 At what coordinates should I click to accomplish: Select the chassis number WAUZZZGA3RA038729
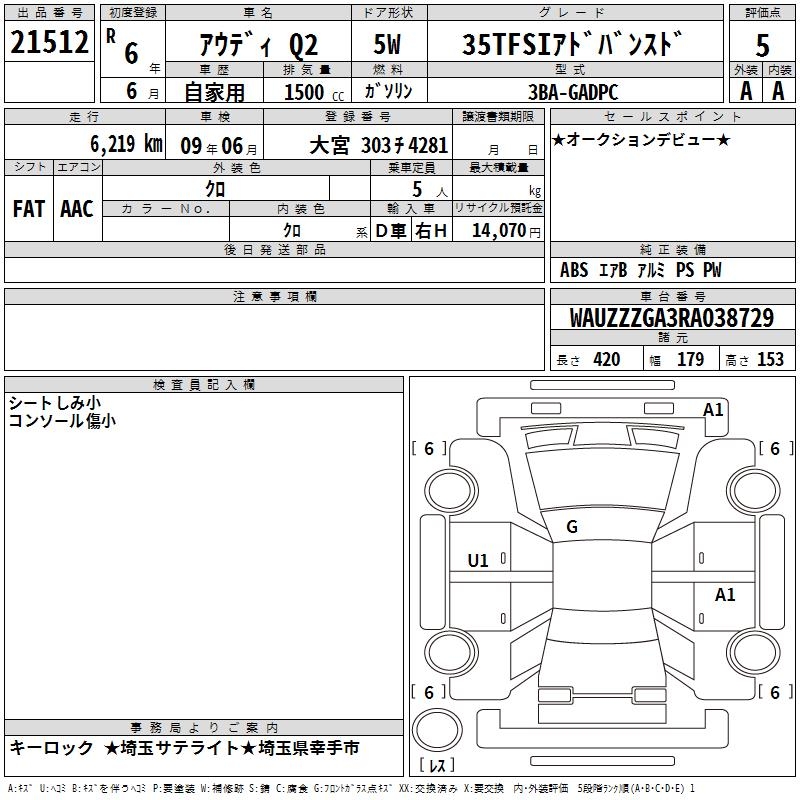(671, 318)
